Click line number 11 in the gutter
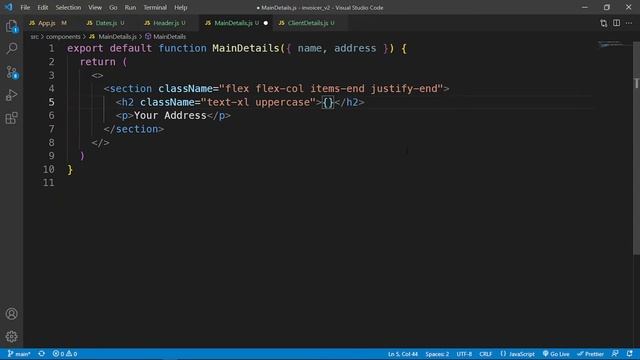The width and height of the screenshot is (640, 360). pos(49,182)
